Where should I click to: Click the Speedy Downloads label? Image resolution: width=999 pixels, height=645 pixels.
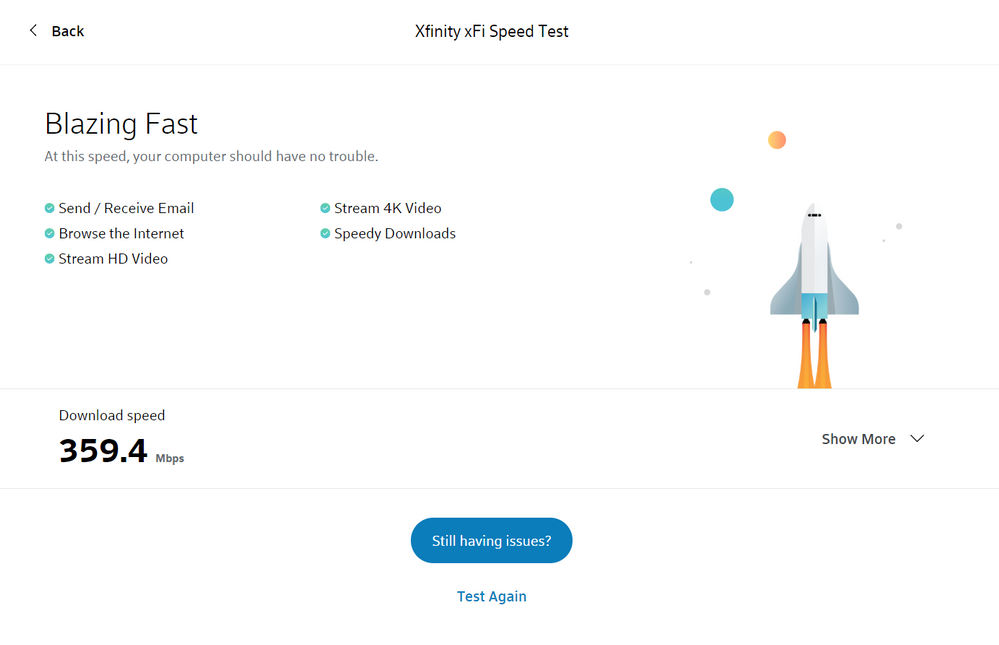pyautogui.click(x=395, y=233)
